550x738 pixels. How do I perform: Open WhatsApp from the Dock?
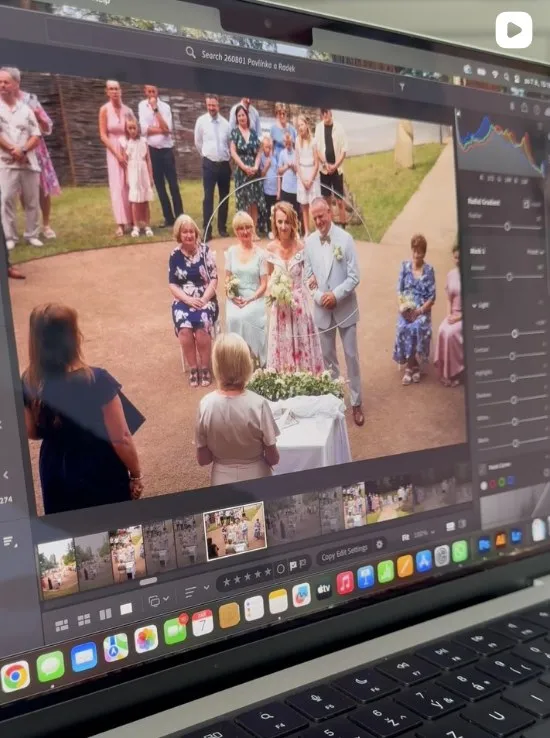pyautogui.click(x=460, y=552)
